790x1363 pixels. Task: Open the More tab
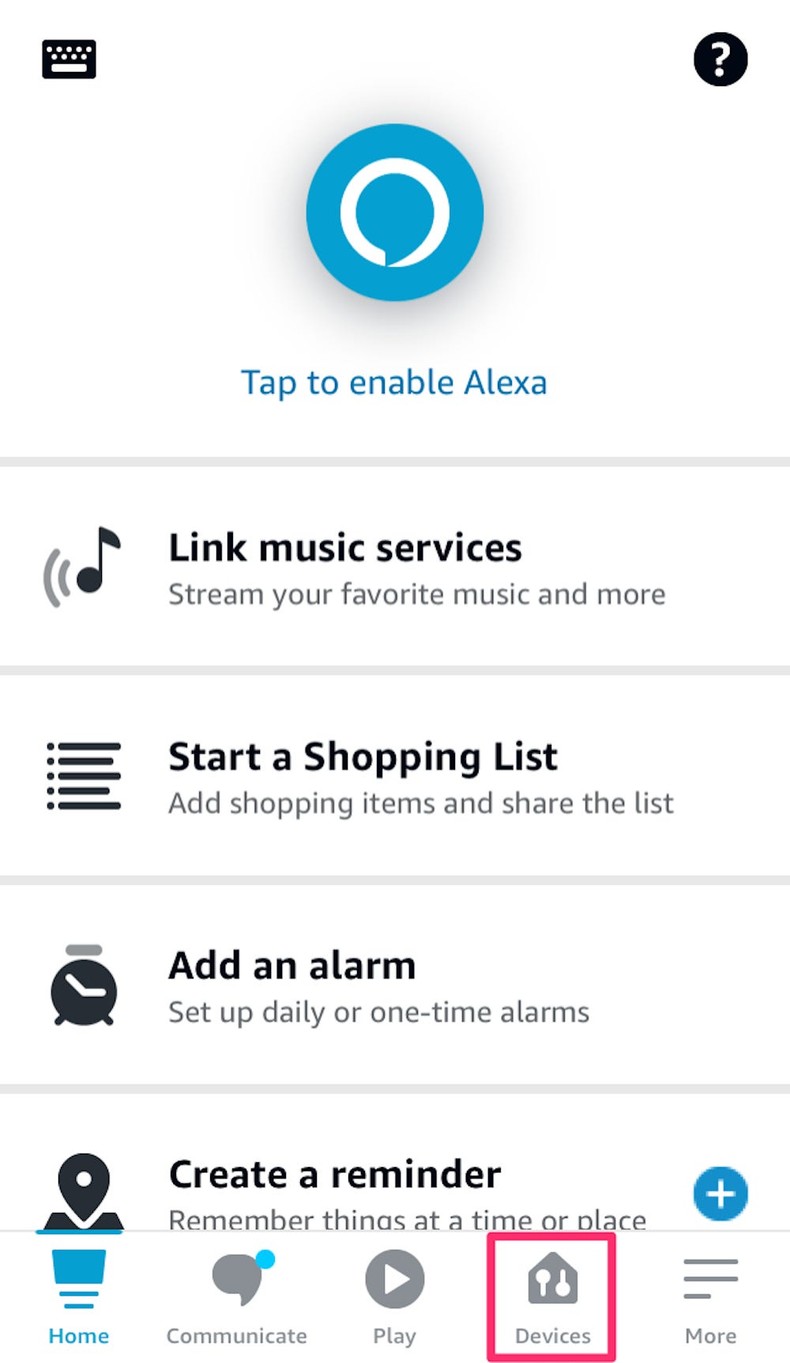[x=710, y=1295]
